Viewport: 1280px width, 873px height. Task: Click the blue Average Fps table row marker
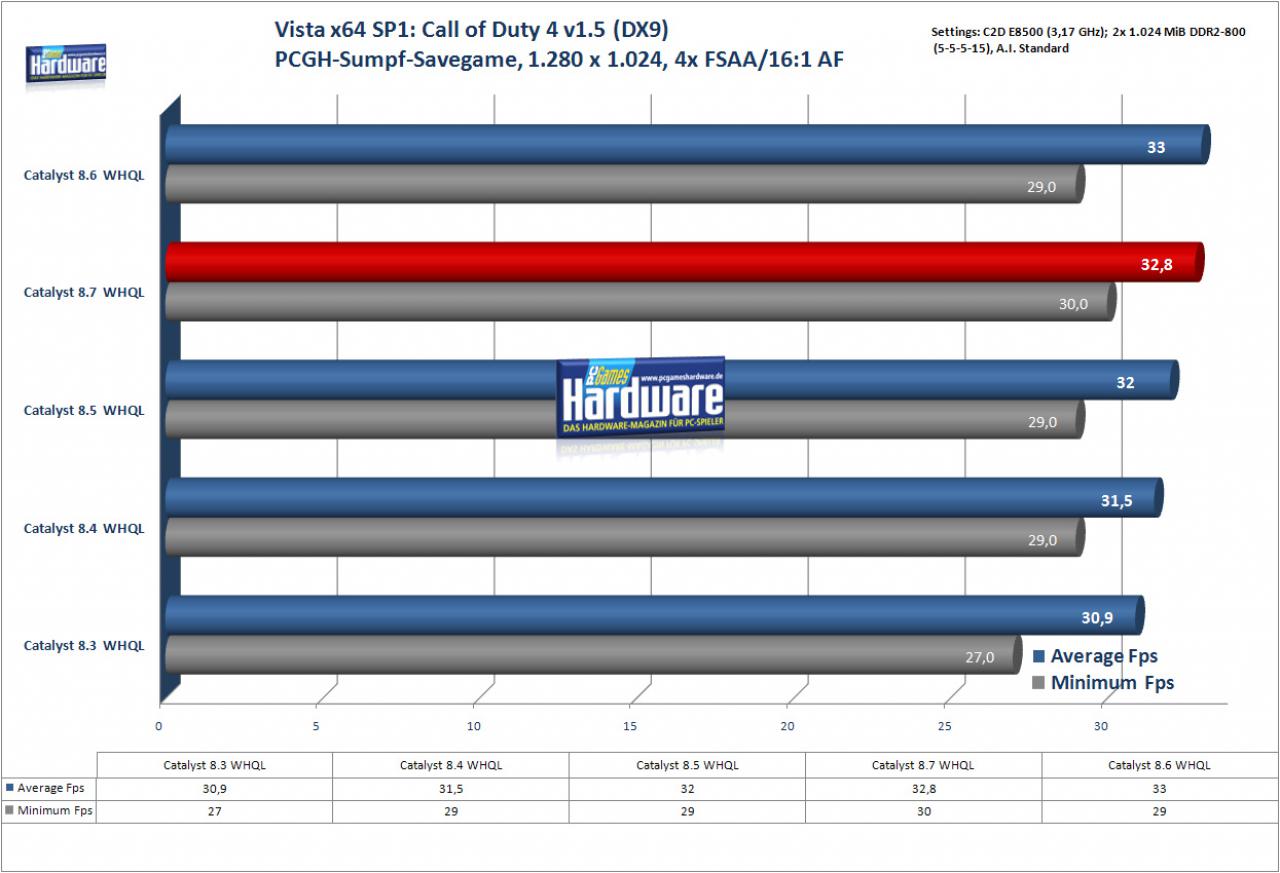click(x=10, y=788)
